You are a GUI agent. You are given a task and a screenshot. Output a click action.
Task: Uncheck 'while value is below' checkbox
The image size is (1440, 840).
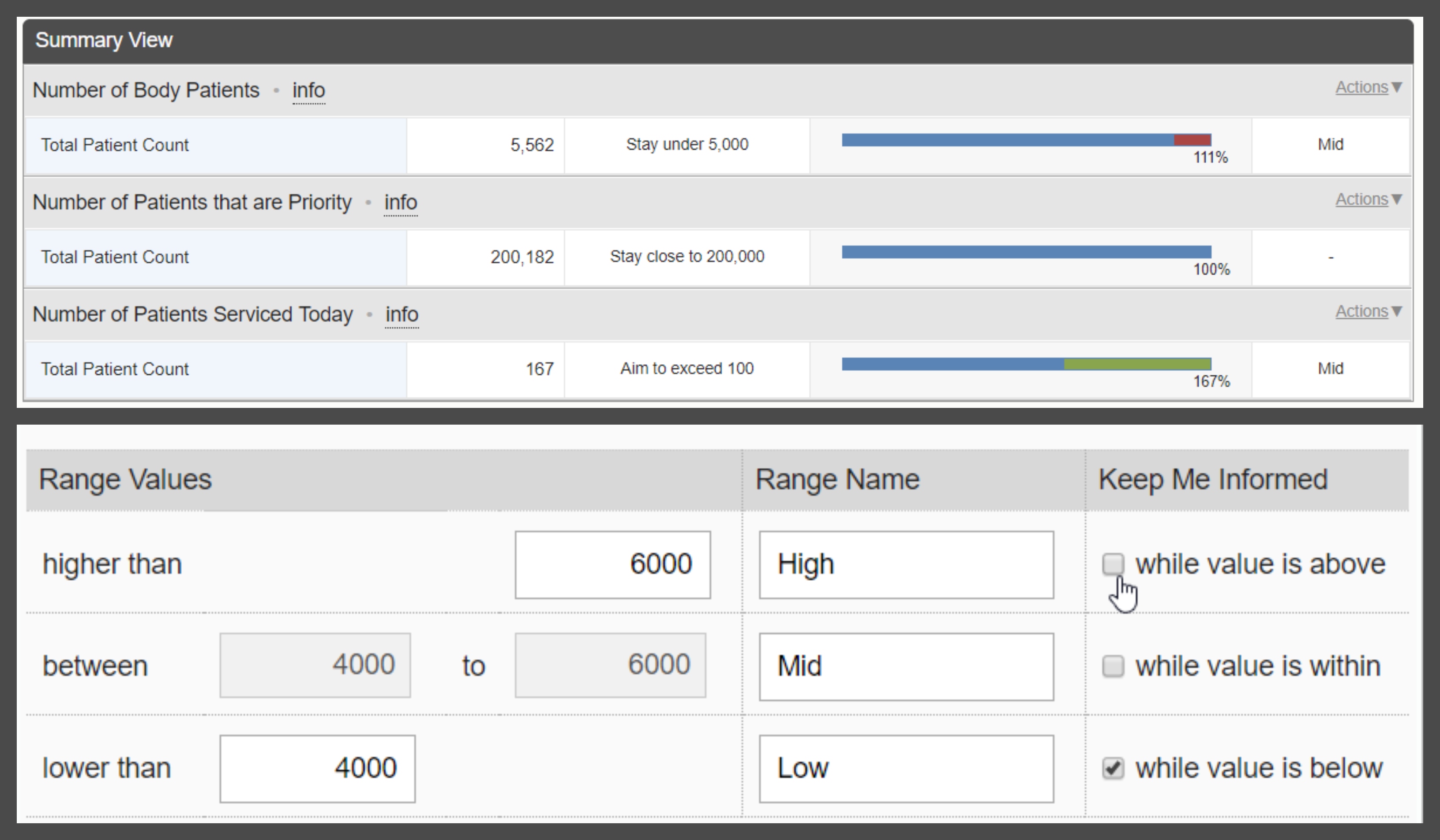[1113, 768]
